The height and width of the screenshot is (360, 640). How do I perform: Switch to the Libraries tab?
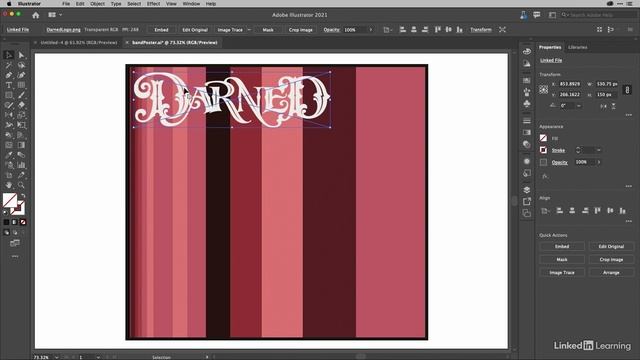pos(578,47)
